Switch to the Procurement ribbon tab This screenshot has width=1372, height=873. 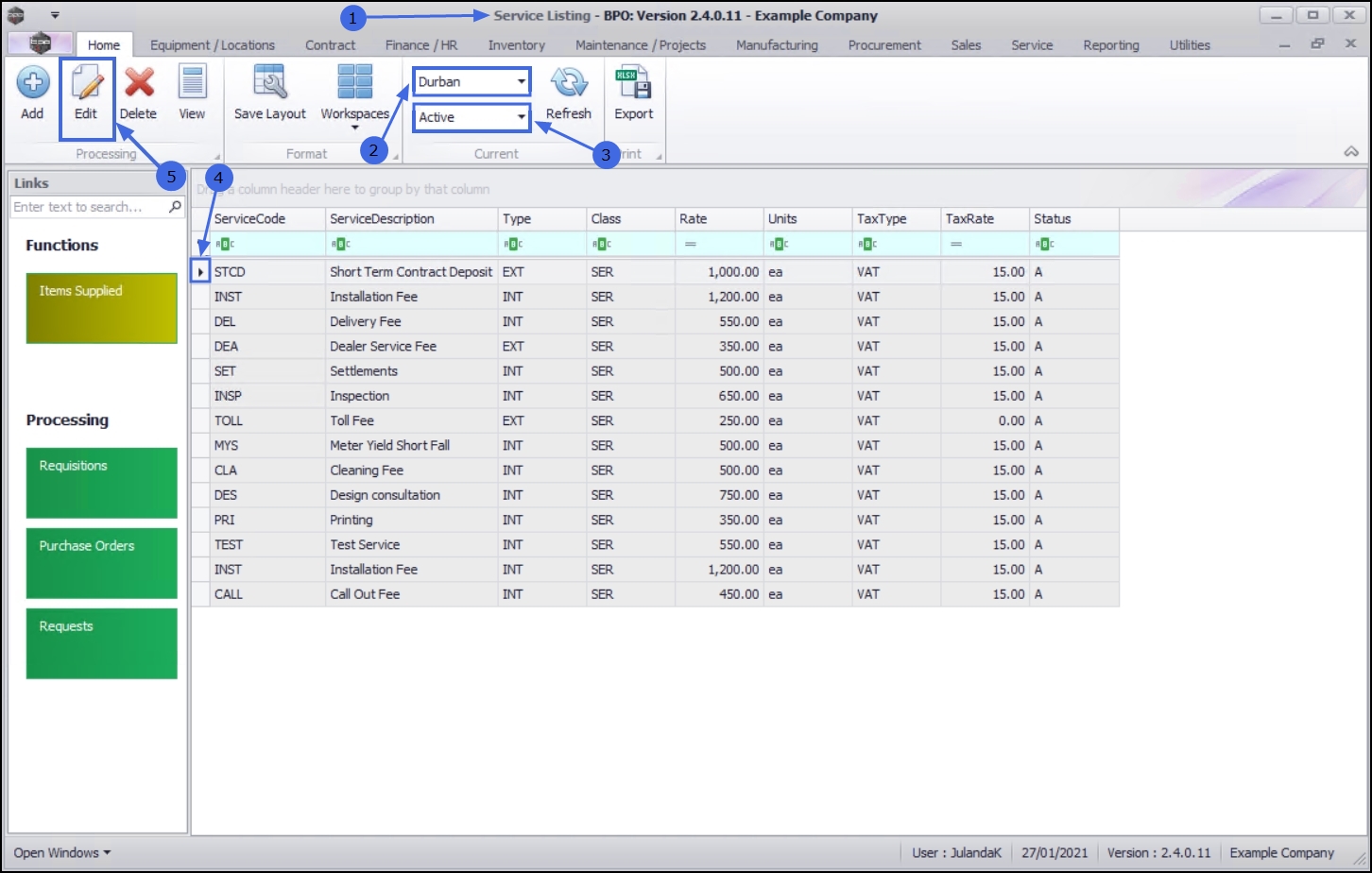[x=884, y=45]
